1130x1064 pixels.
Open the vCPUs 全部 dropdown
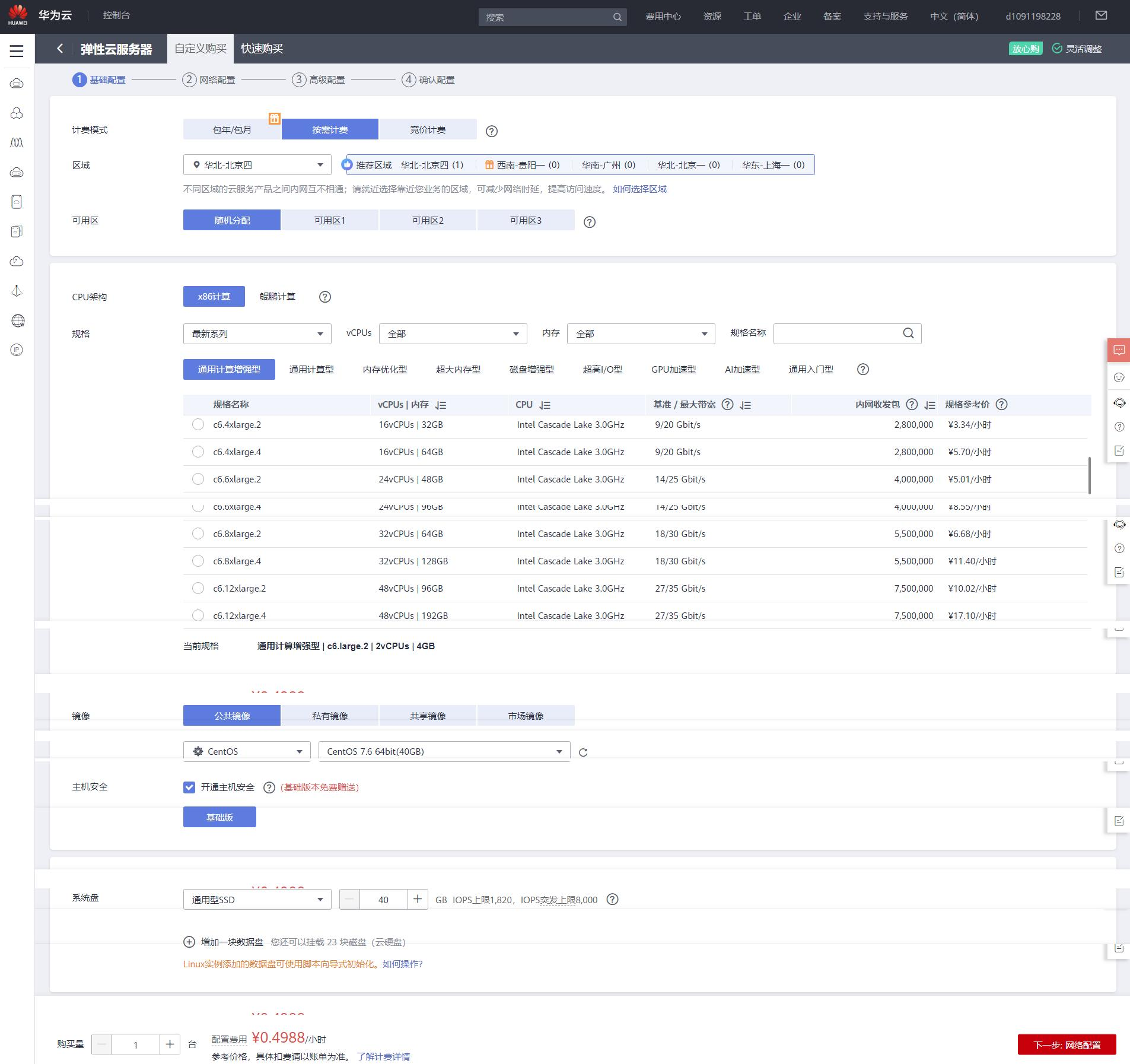(x=453, y=334)
